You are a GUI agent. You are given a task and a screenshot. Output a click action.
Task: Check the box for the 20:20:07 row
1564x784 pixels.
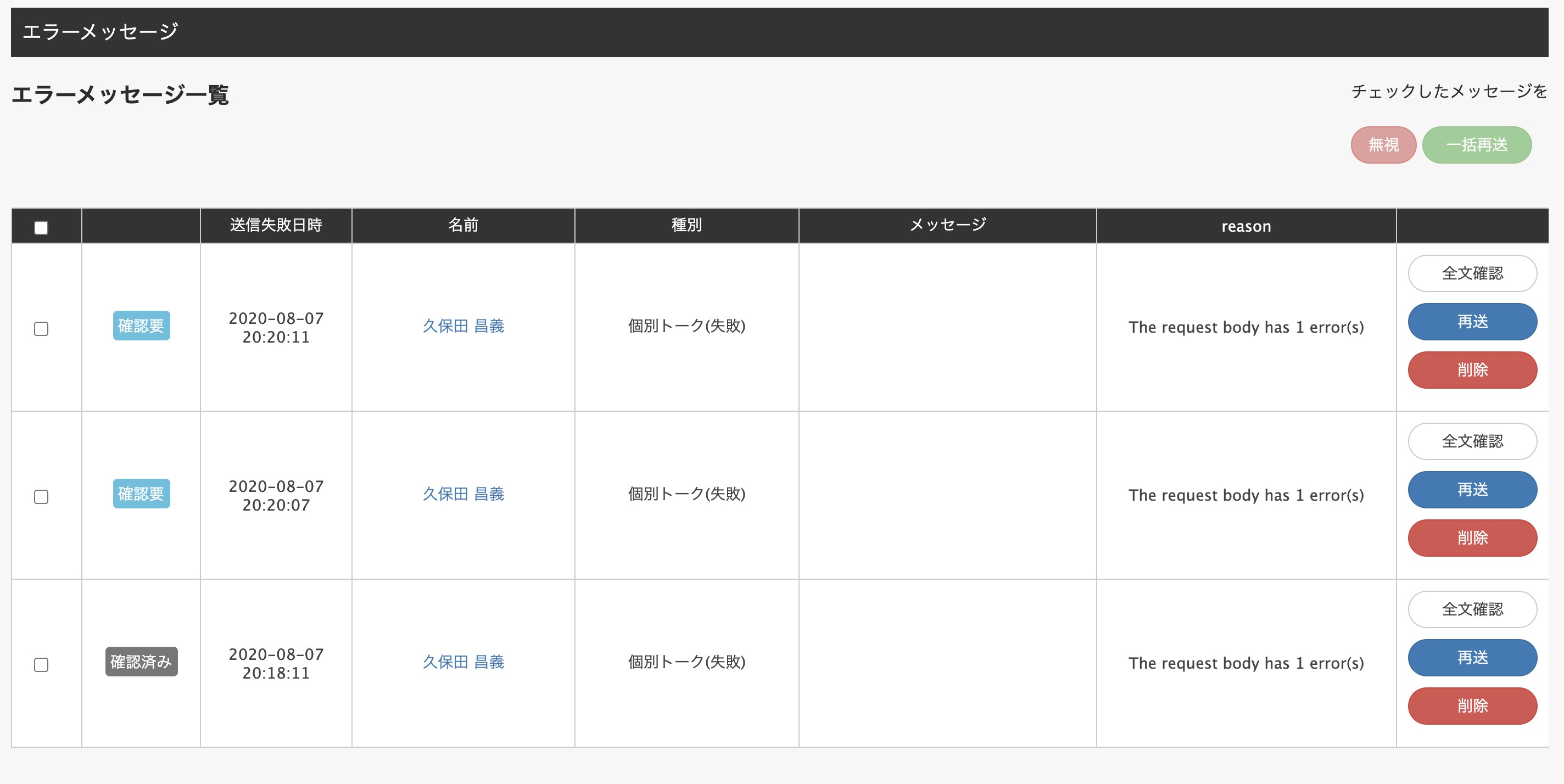tap(41, 497)
